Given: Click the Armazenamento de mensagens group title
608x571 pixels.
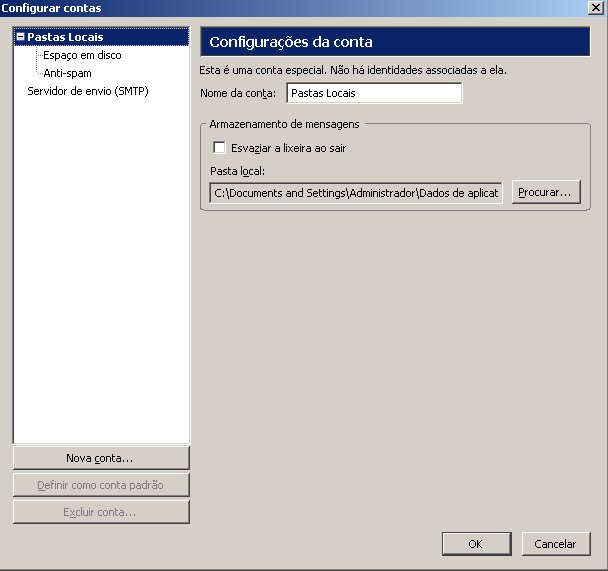Looking at the screenshot, I should (x=285, y=124).
